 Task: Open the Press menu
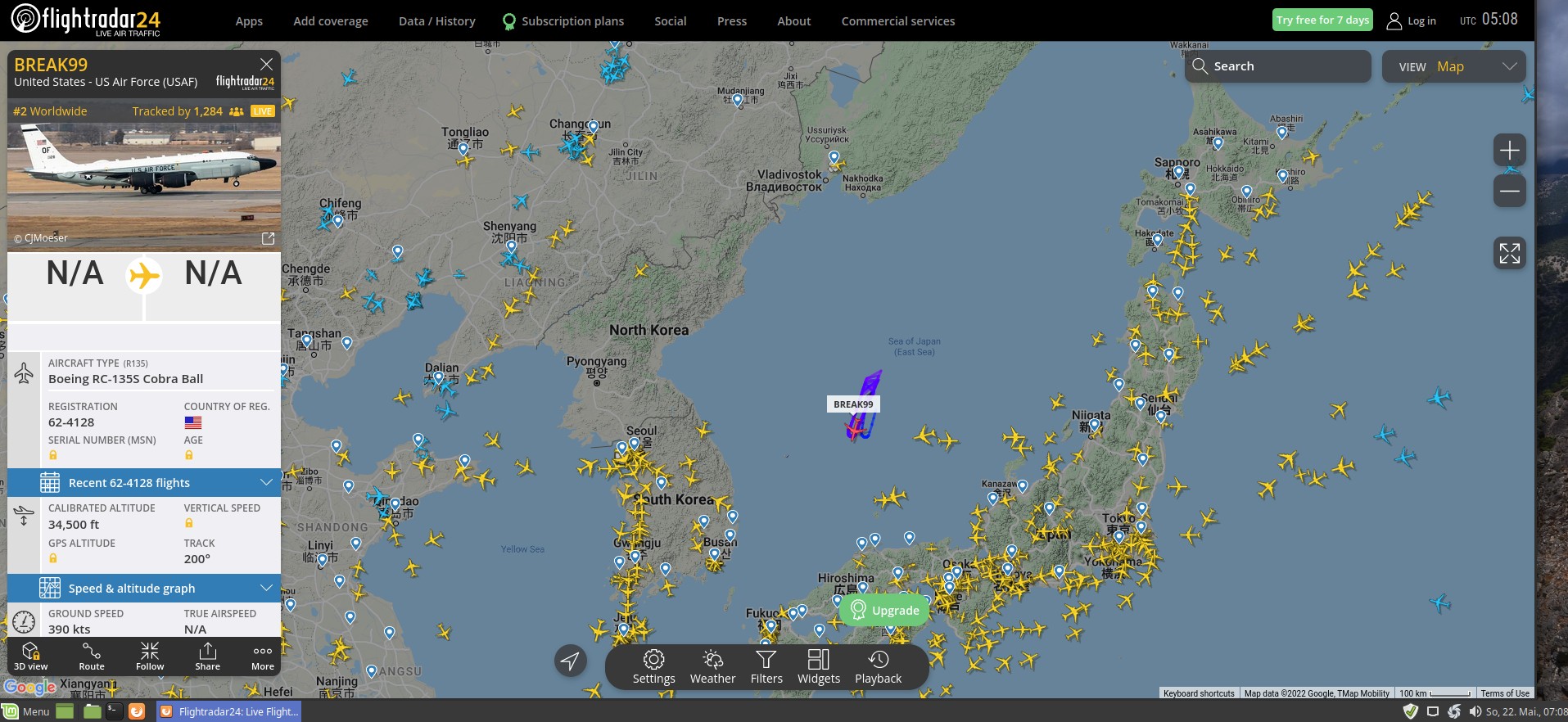coord(732,21)
